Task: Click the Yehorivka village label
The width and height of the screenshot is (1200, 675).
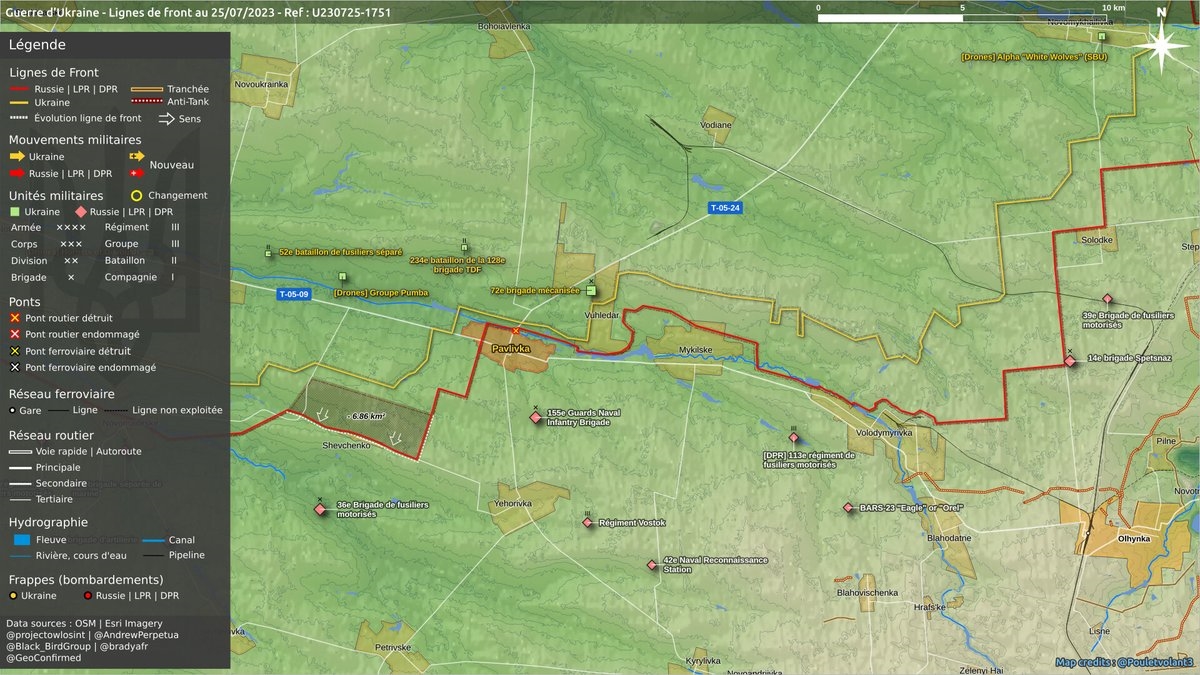Action: pyautogui.click(x=511, y=503)
